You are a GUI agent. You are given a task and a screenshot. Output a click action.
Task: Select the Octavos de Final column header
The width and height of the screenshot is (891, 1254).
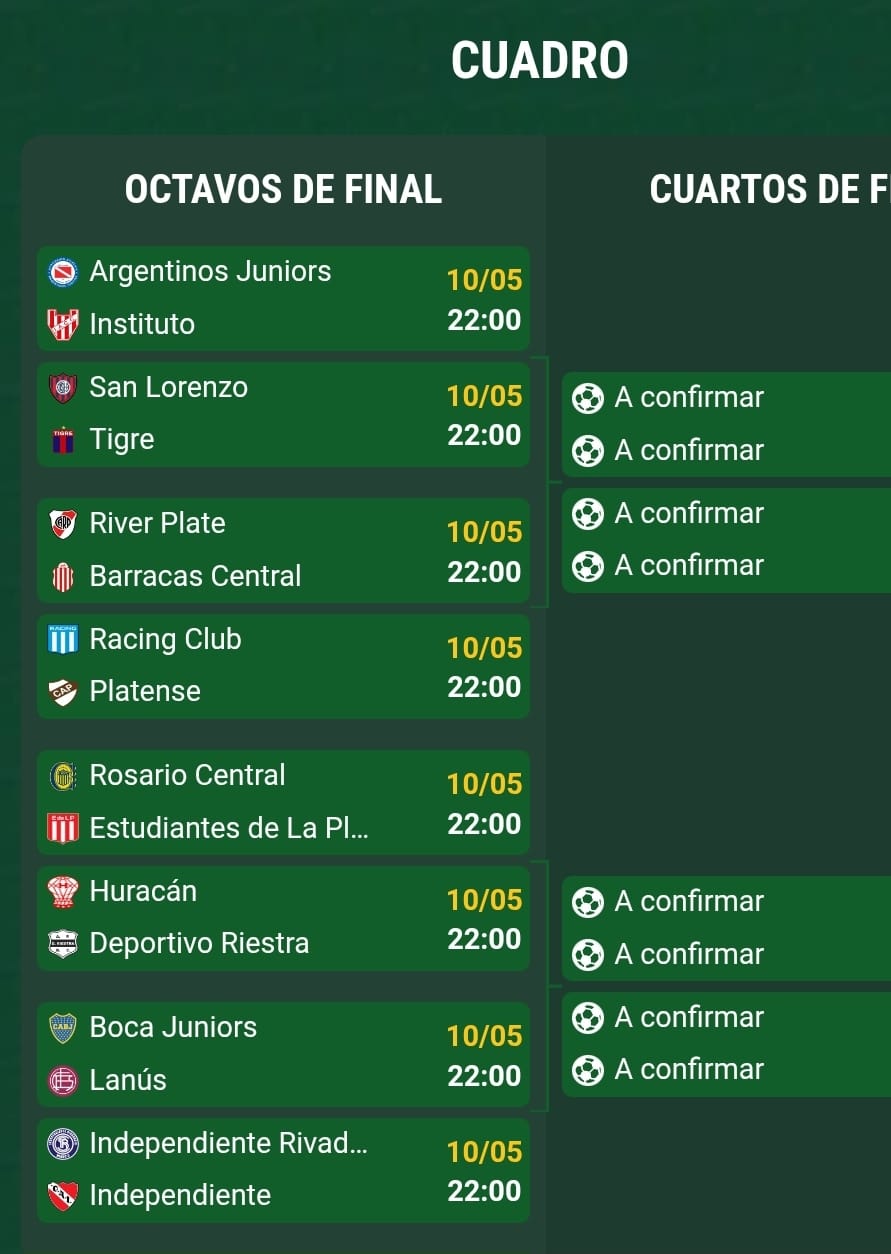[x=283, y=189]
